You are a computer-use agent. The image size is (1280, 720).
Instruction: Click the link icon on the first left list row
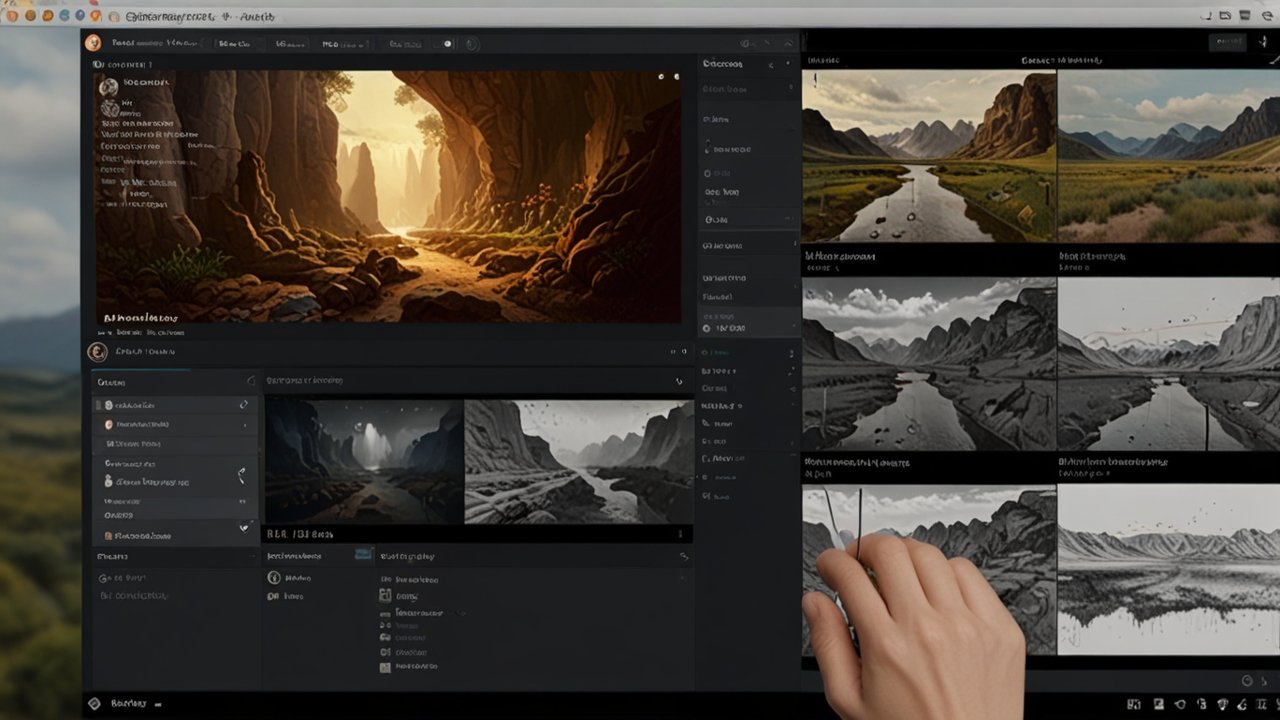243,405
